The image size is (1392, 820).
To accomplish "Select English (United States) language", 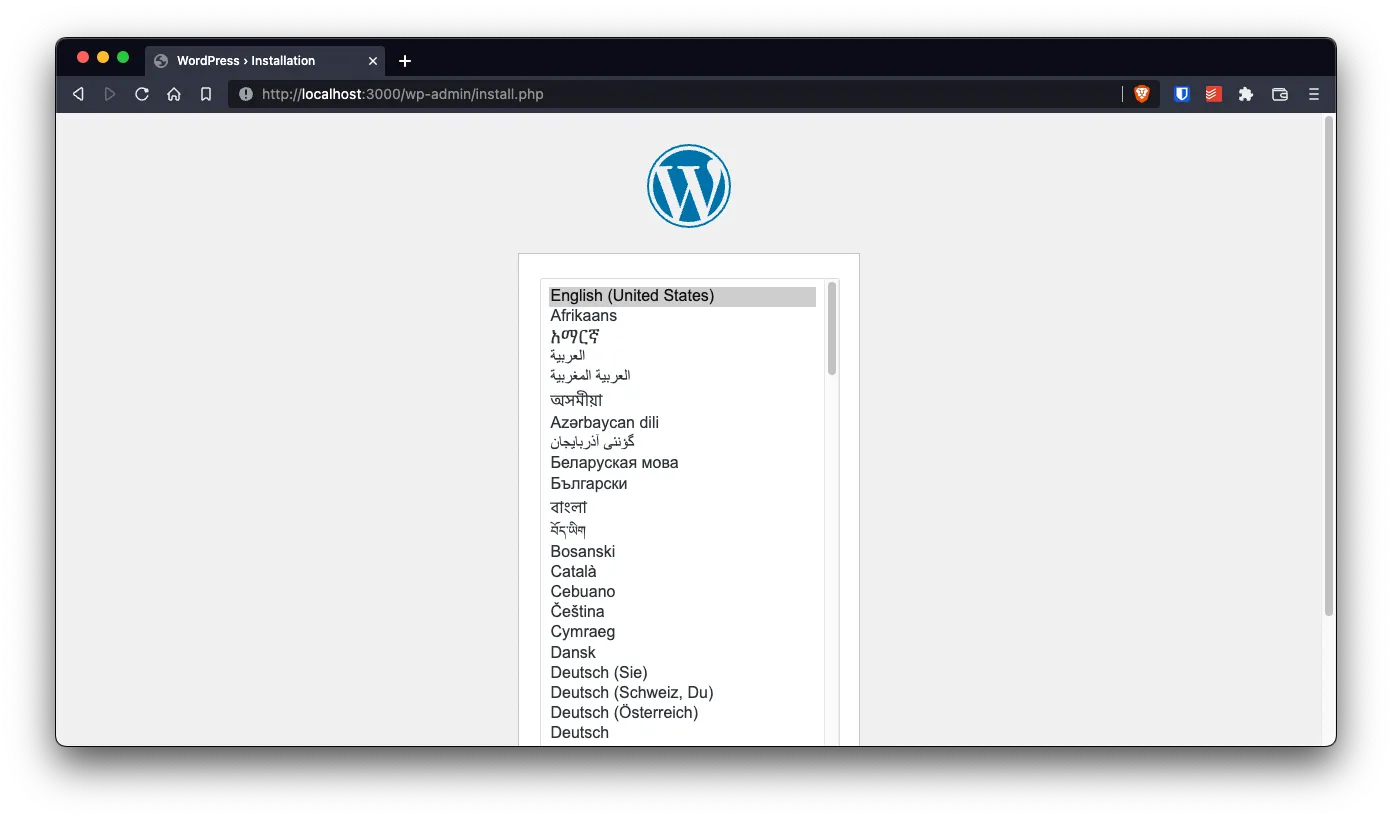I will pos(682,296).
